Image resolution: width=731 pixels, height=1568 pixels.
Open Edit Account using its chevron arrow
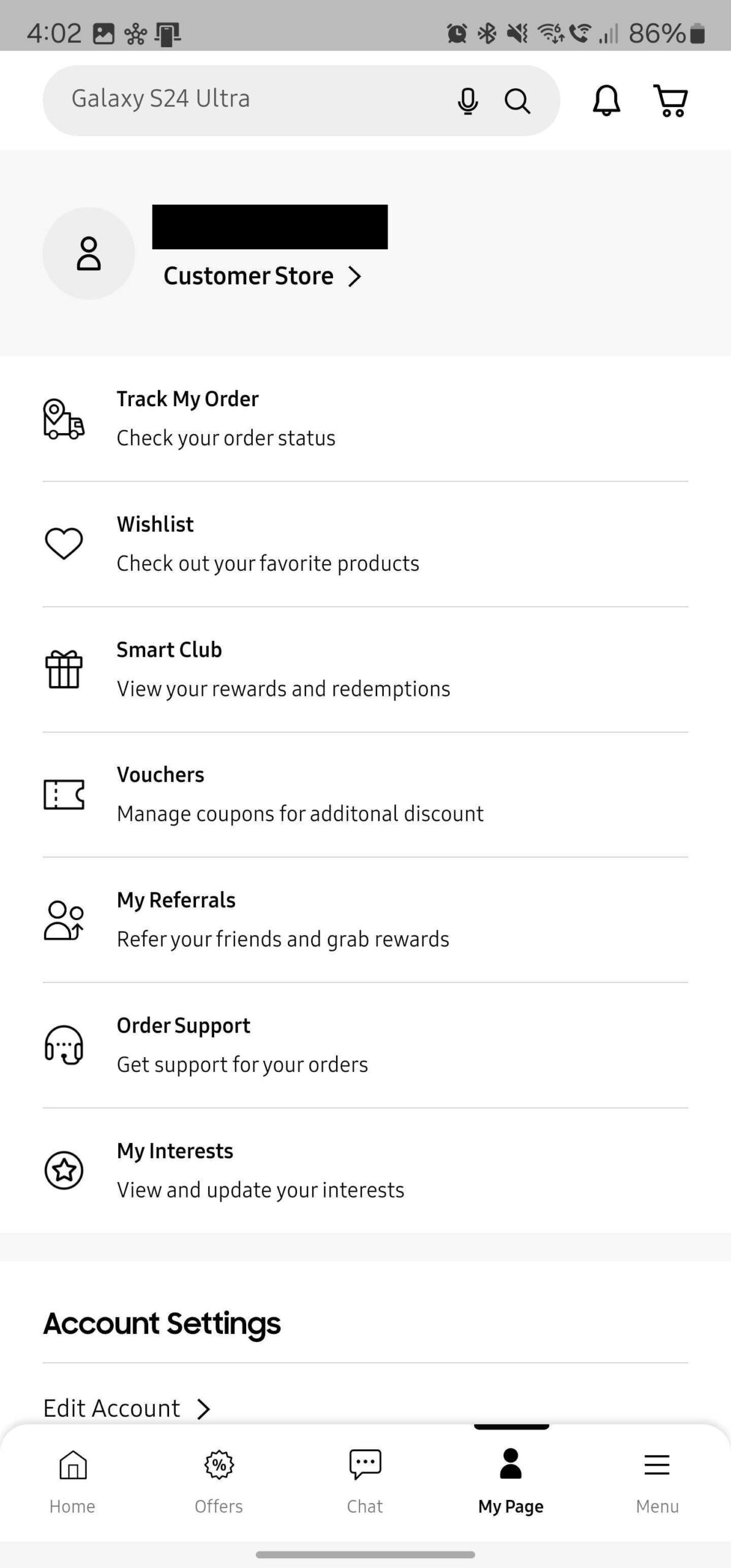(203, 1409)
